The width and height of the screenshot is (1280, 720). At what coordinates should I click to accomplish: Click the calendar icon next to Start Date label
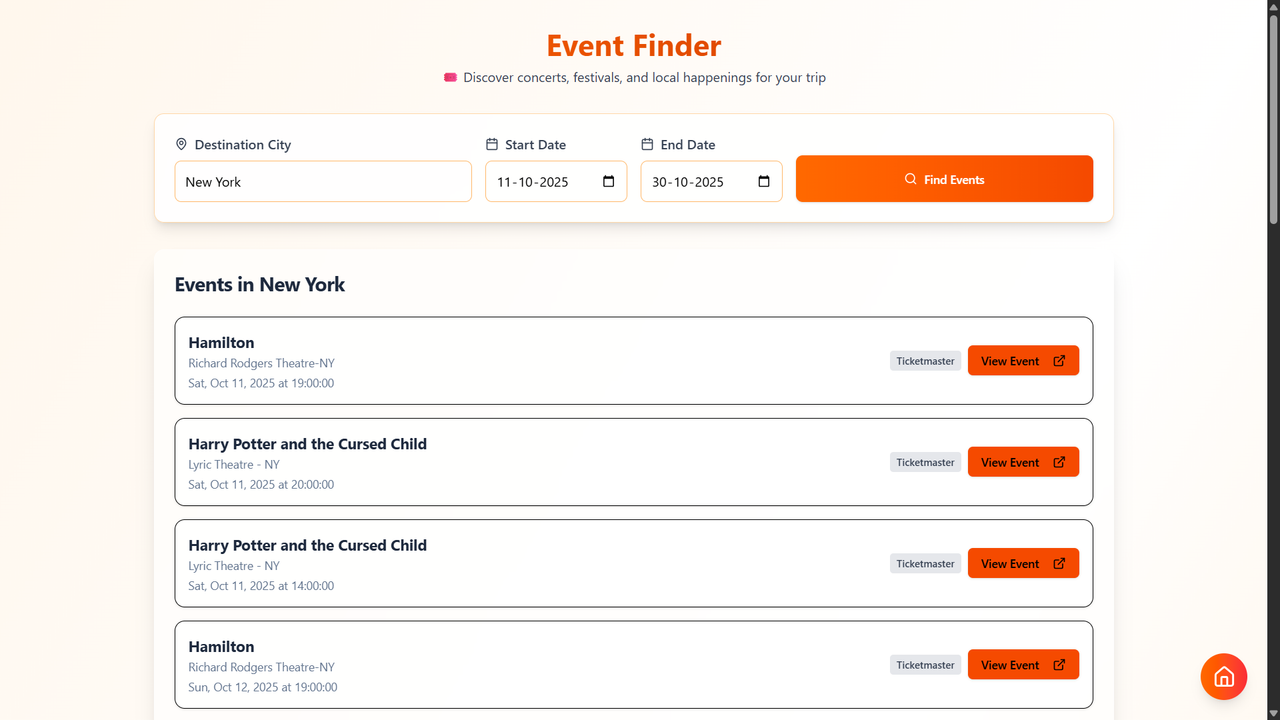pyautogui.click(x=492, y=144)
